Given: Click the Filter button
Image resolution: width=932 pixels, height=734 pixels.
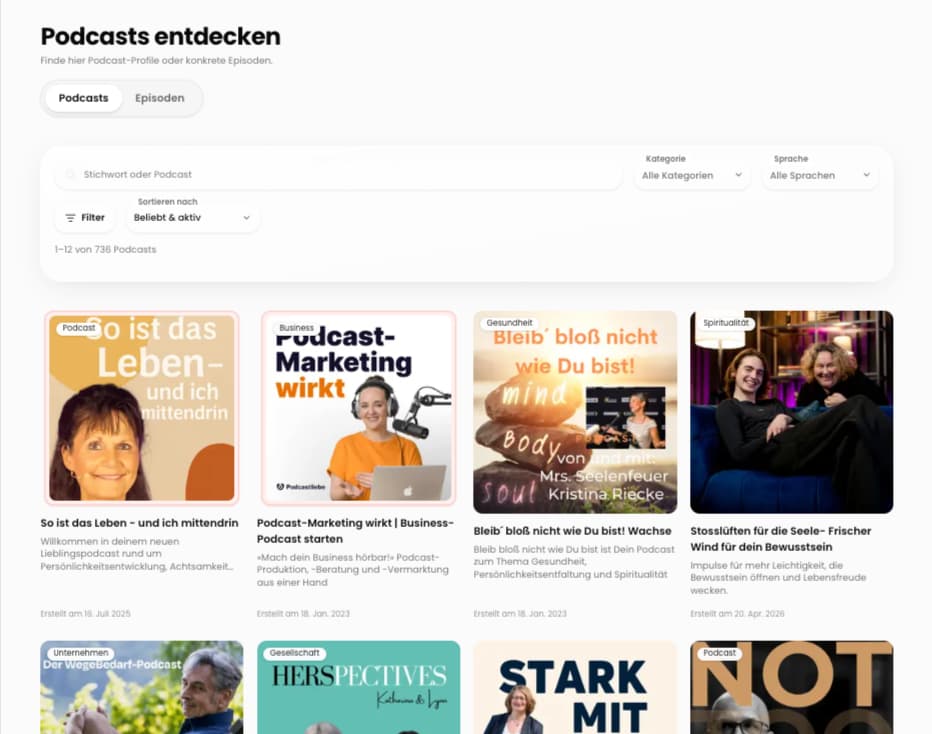Looking at the screenshot, I should (x=84, y=218).
